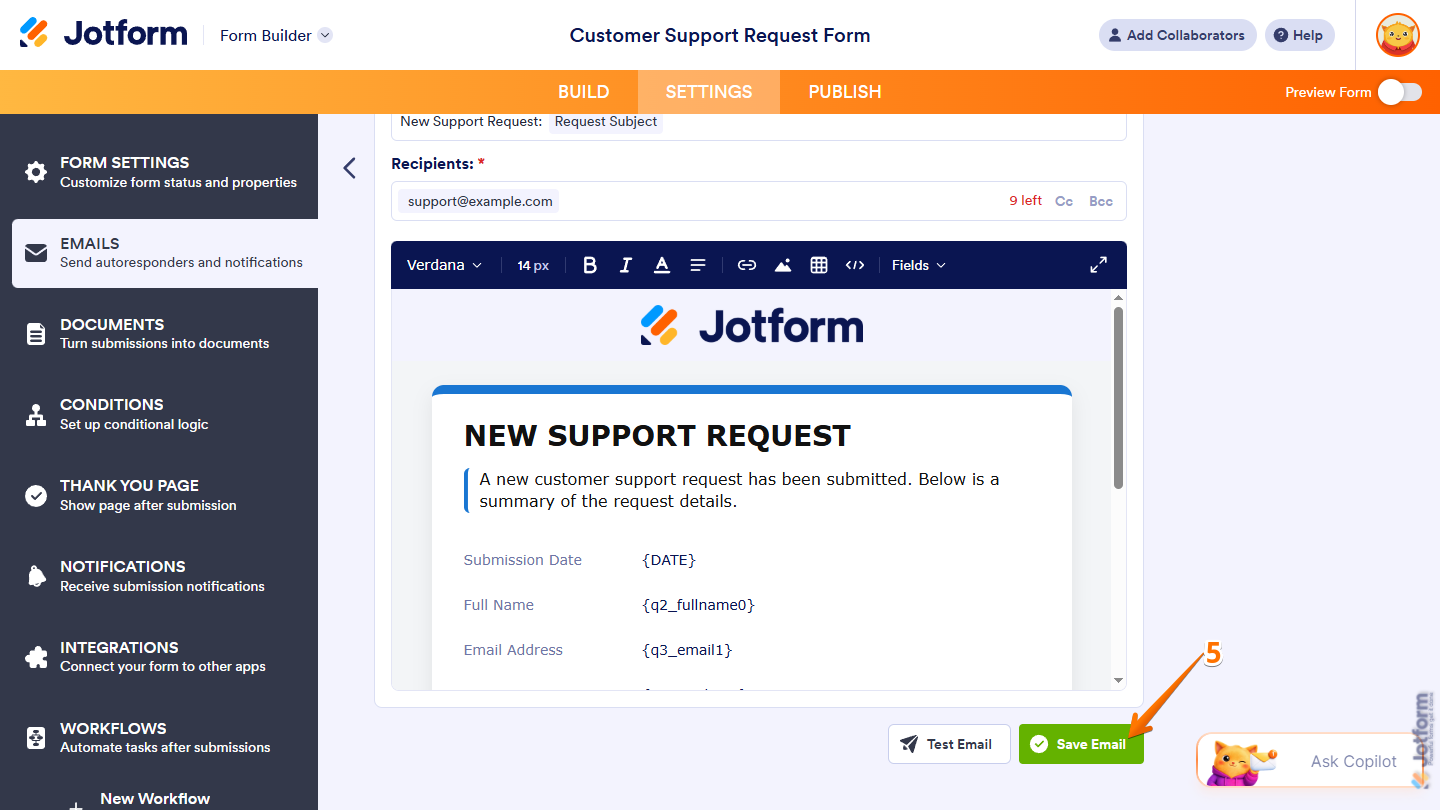Open NOTIFICATIONS in the sidebar
This screenshot has height=810, width=1440.
click(159, 576)
